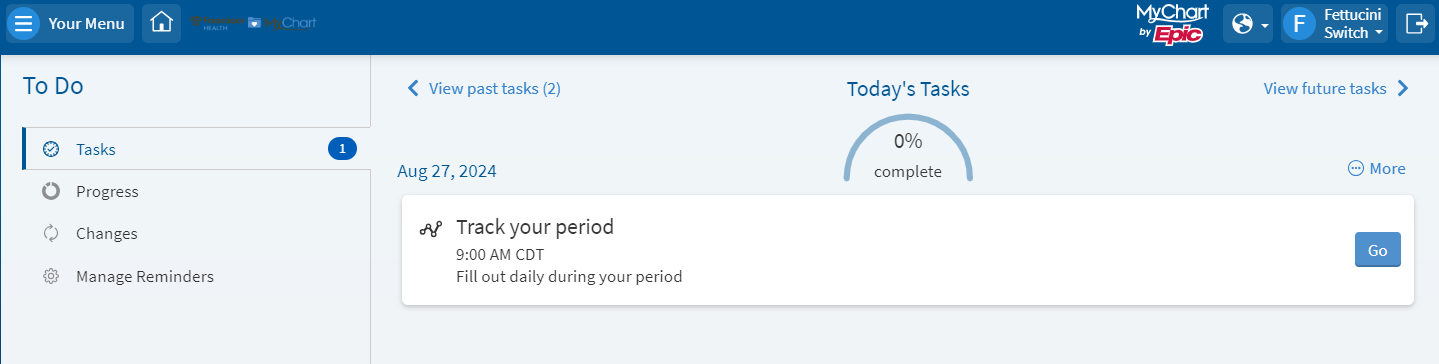Go to the Home icon button
This screenshot has width=1439, height=364.
(162, 23)
